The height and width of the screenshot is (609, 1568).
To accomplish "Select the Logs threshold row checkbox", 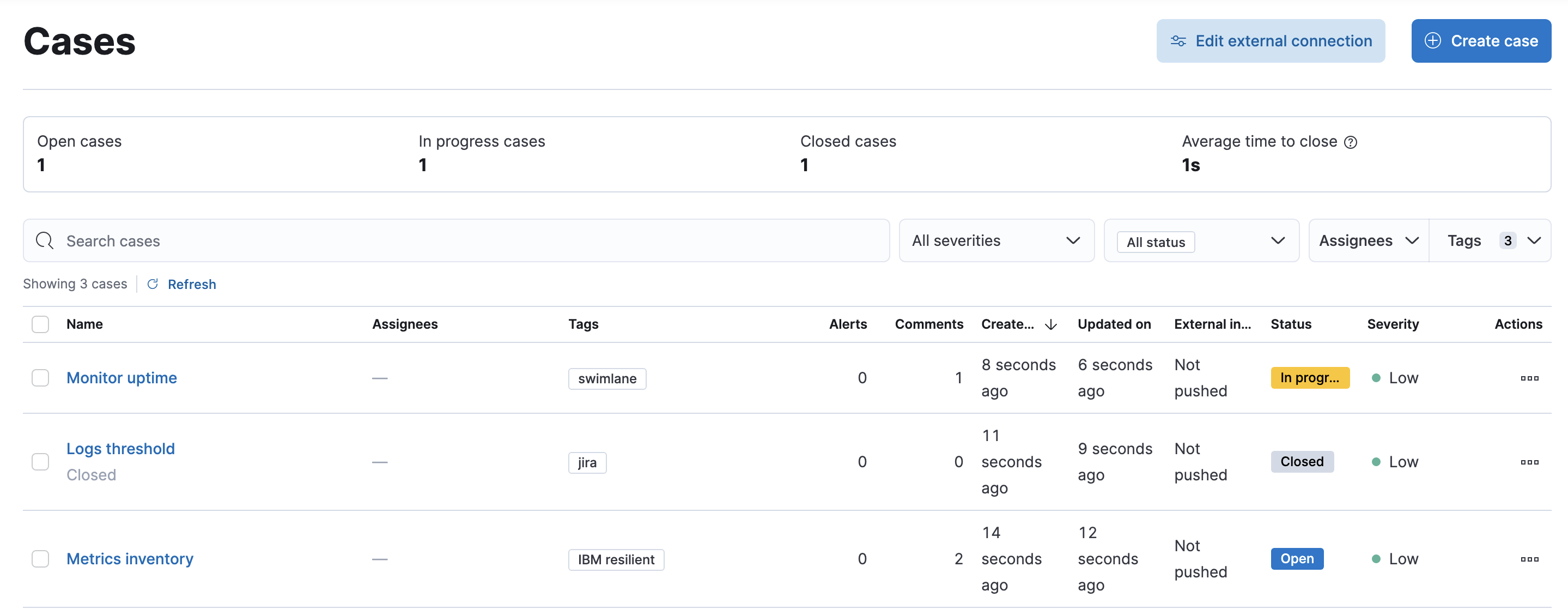I will 40,462.
